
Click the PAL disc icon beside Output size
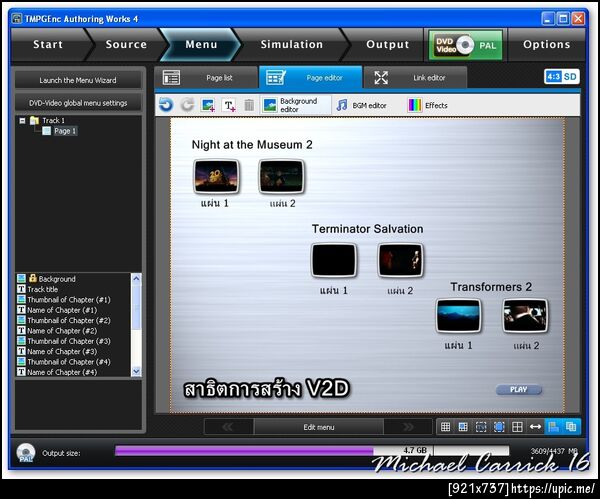[x=26, y=453]
